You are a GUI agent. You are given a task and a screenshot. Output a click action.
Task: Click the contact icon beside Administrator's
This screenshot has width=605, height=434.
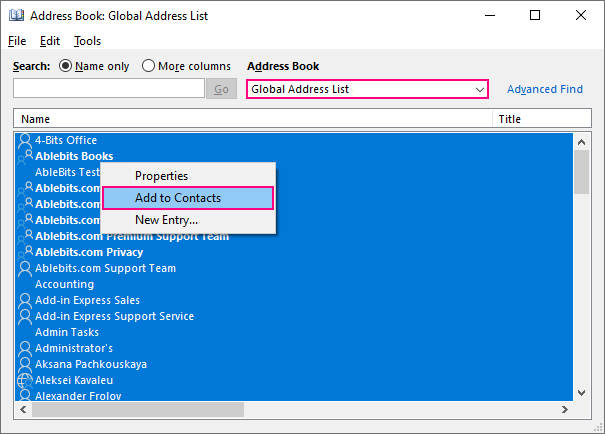pos(25,348)
